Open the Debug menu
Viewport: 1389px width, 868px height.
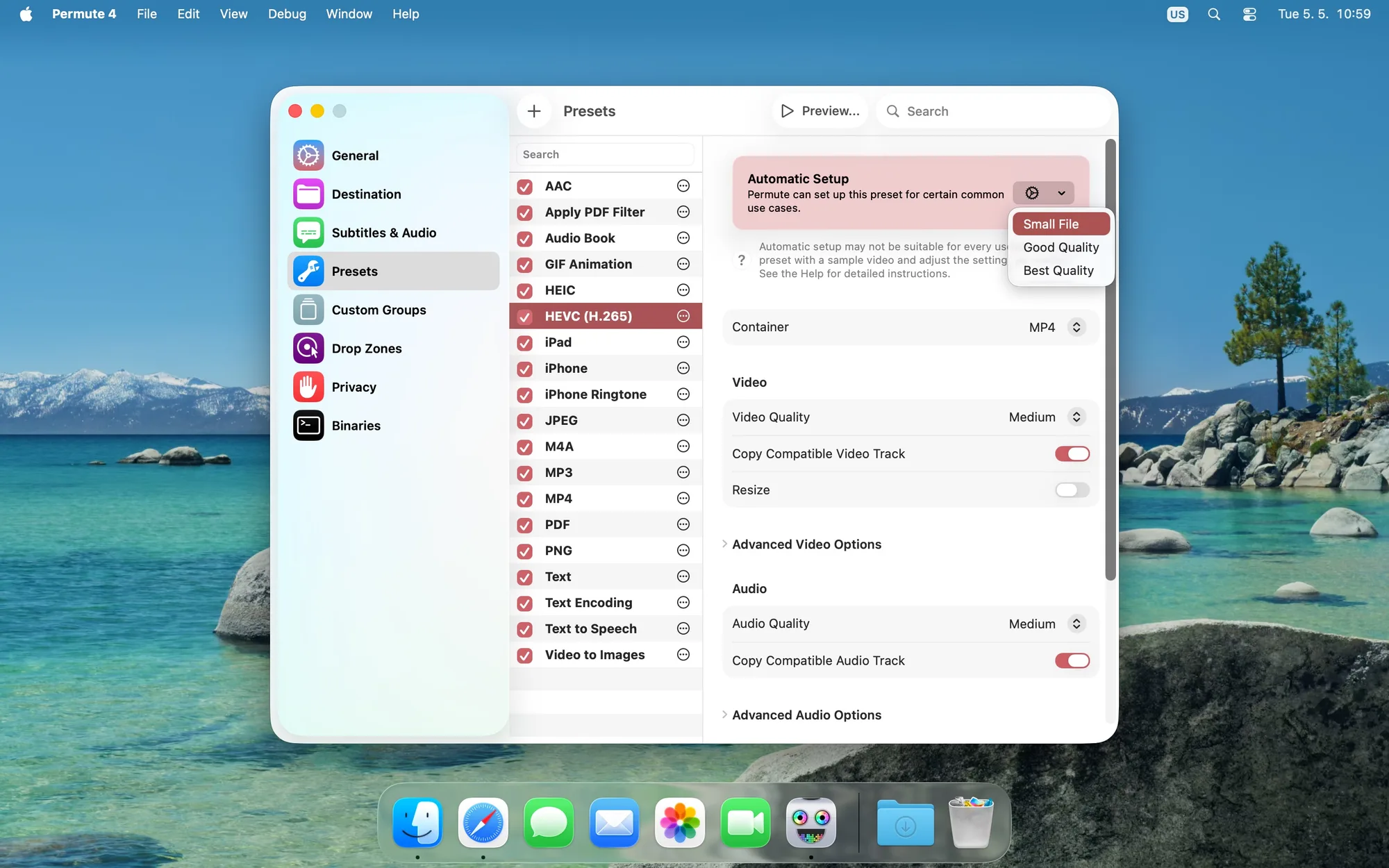tap(287, 14)
